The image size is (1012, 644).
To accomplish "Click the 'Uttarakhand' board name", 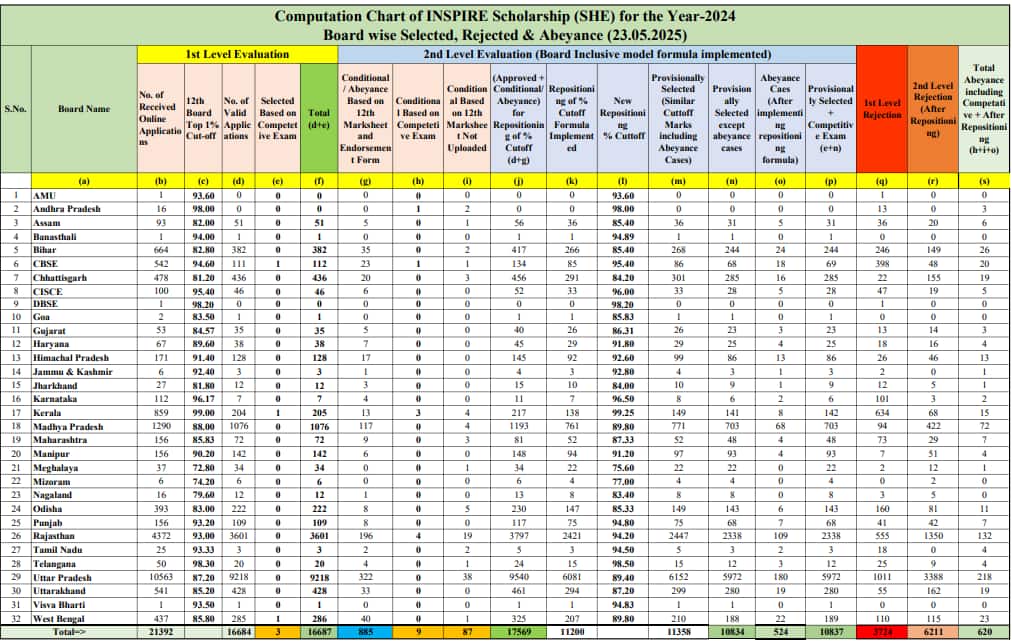I will (59, 590).
